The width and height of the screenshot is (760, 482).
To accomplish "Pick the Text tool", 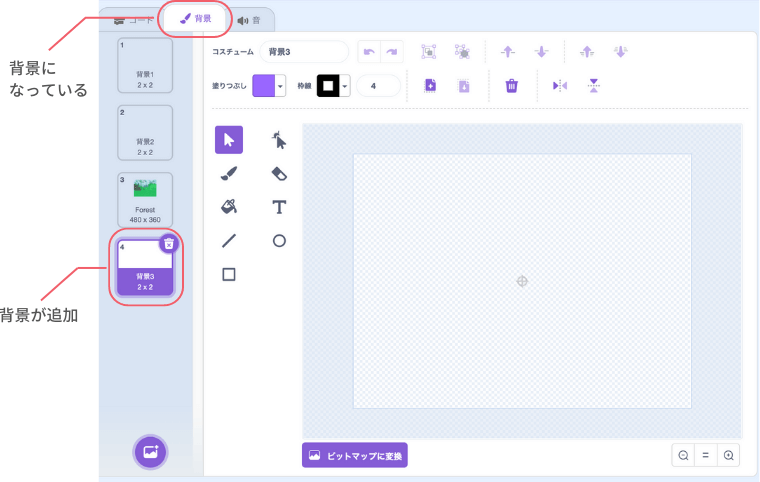I will click(279, 207).
